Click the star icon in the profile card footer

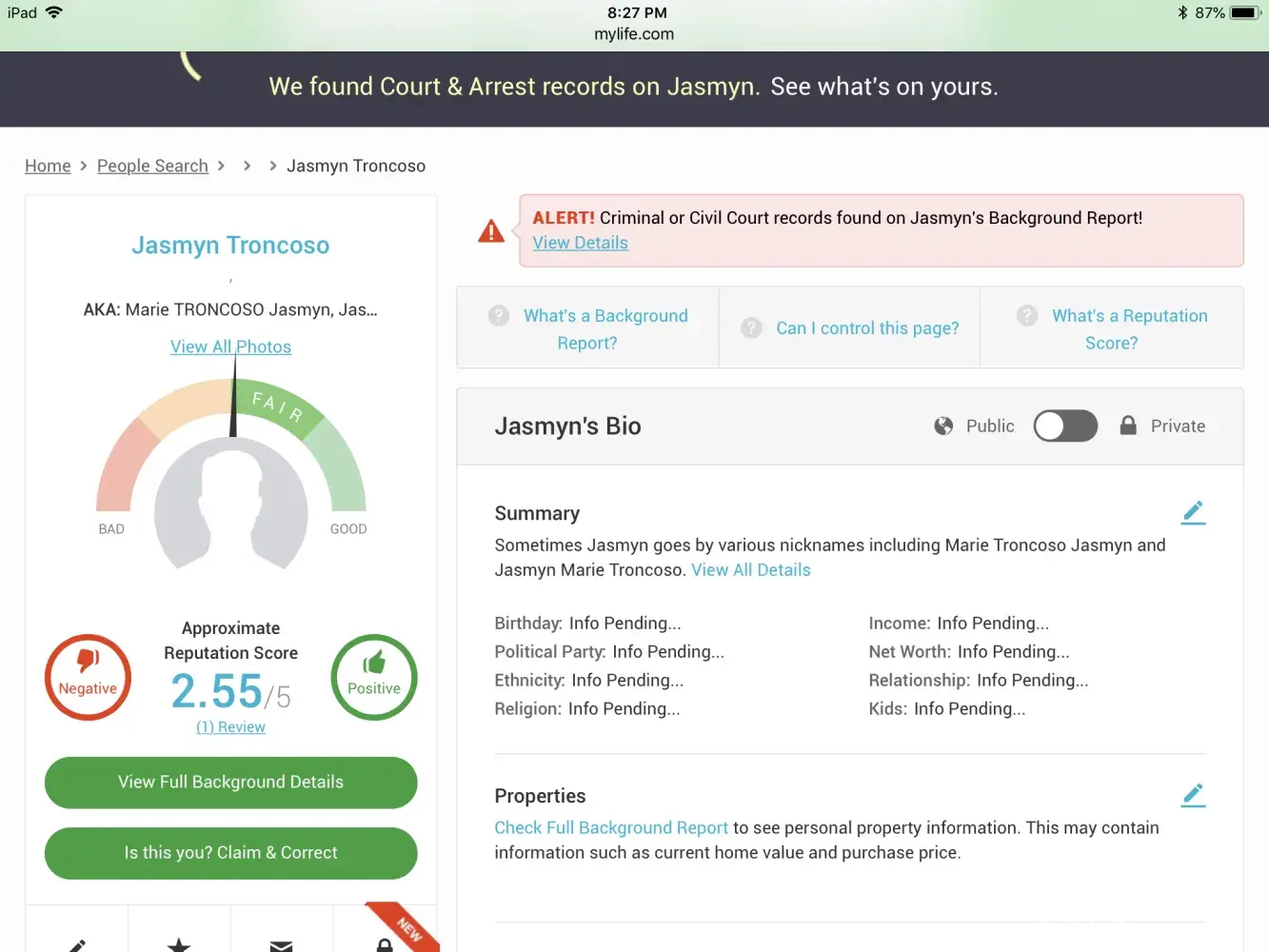tap(179, 944)
